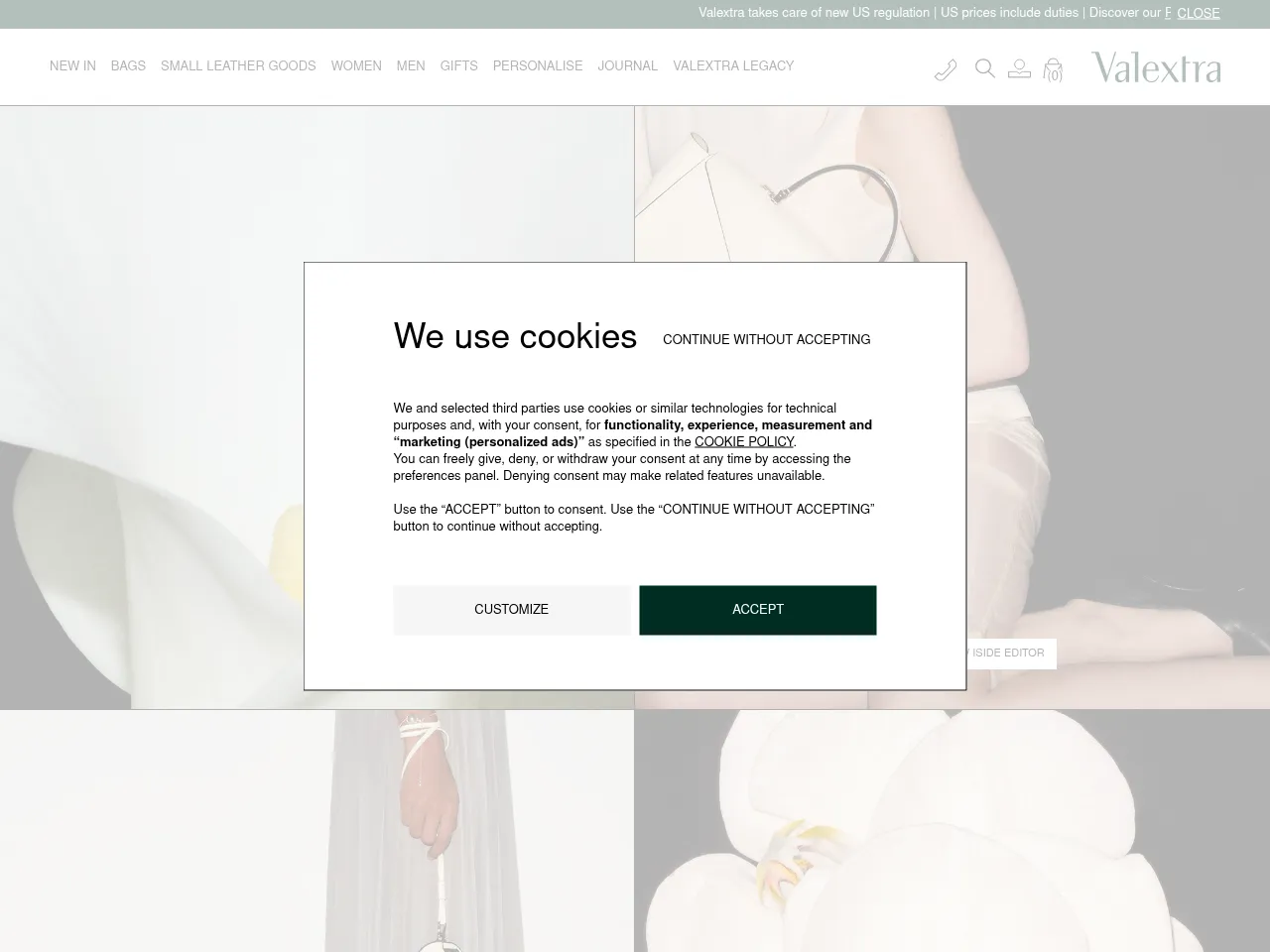1270x952 pixels.
Task: Accept cookies with the ACCEPT button
Action: pos(758,610)
